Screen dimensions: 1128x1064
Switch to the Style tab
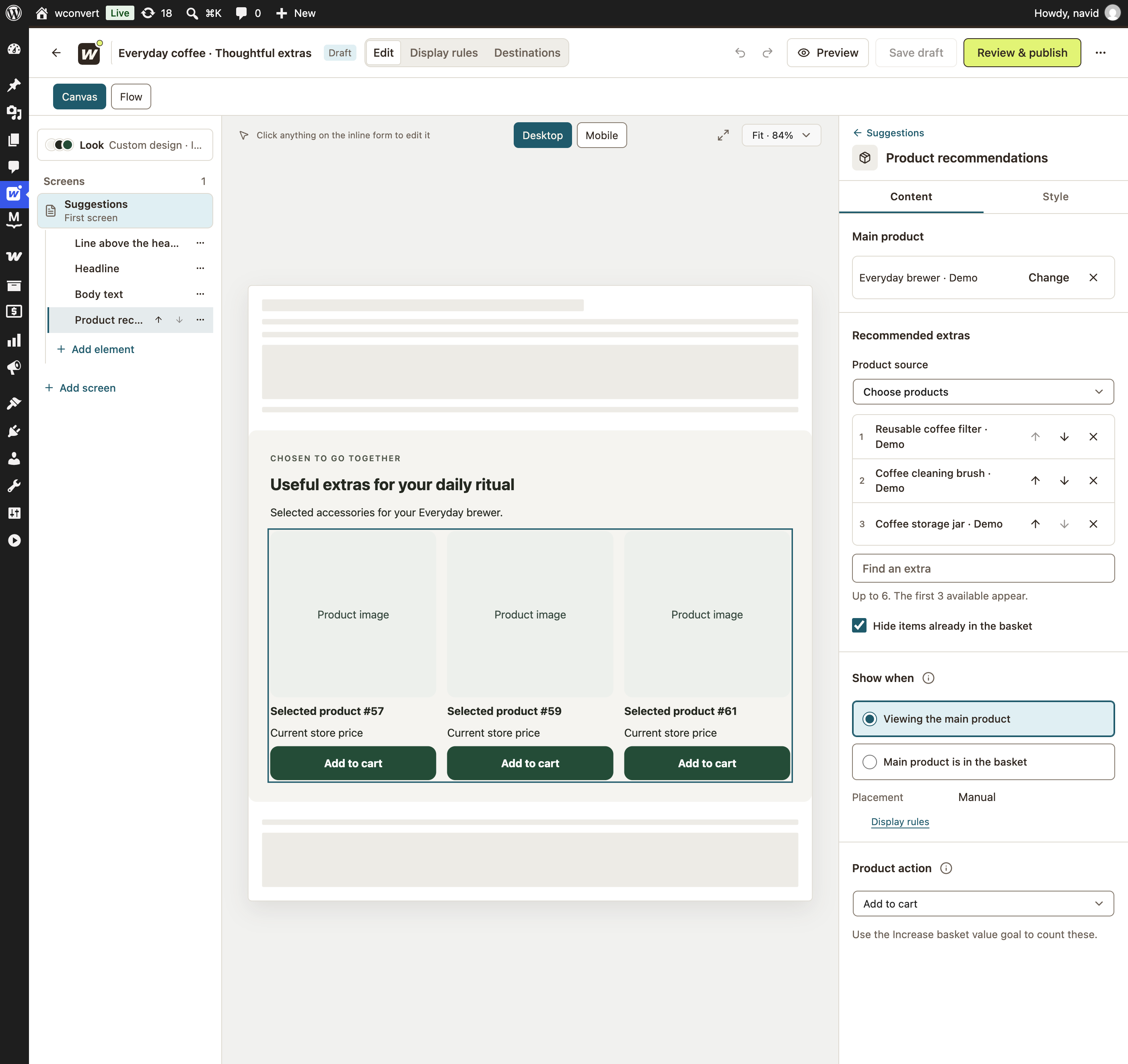pos(1055,196)
